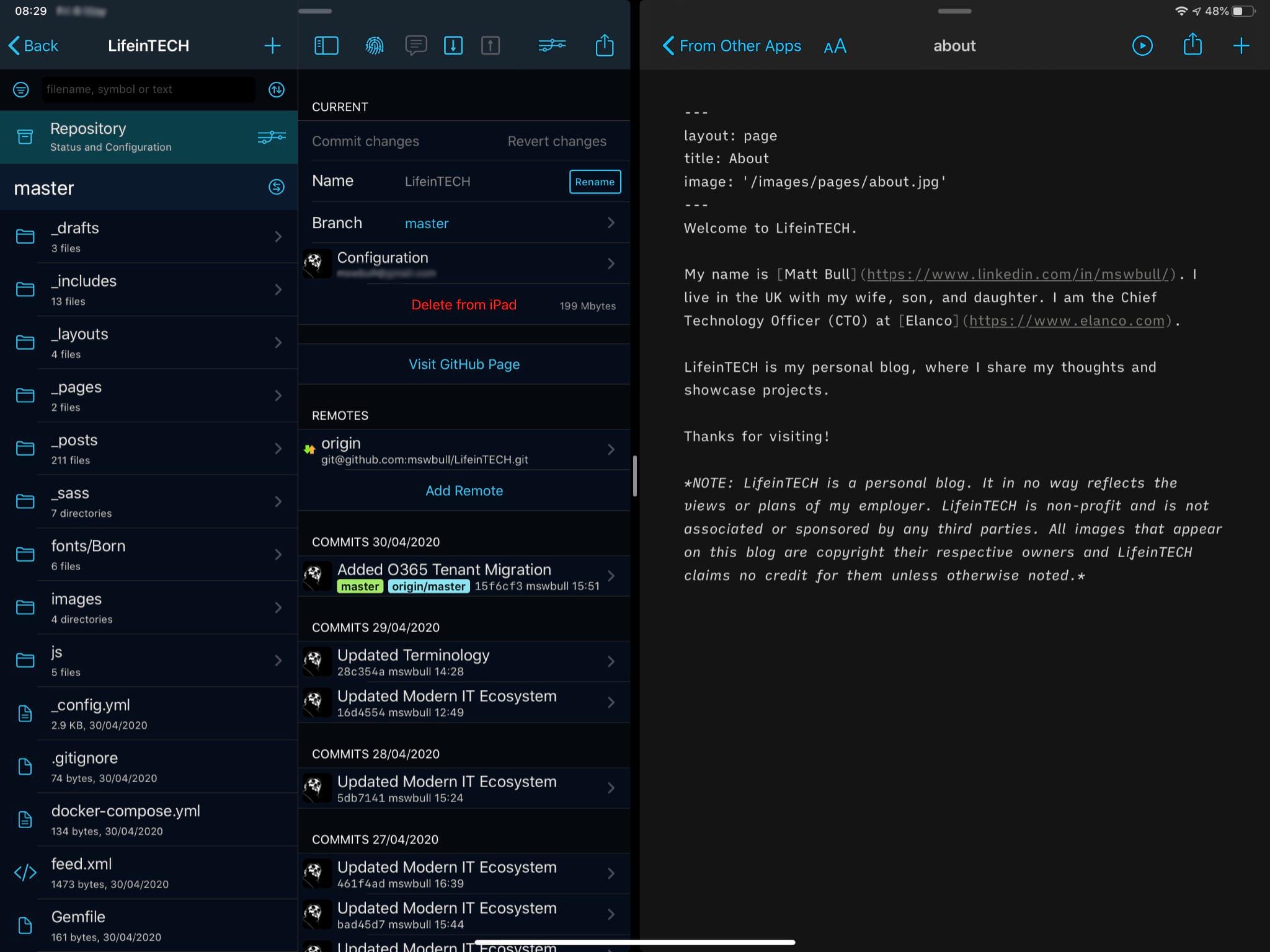Go back from the LifeinTECH repository

(x=33, y=45)
